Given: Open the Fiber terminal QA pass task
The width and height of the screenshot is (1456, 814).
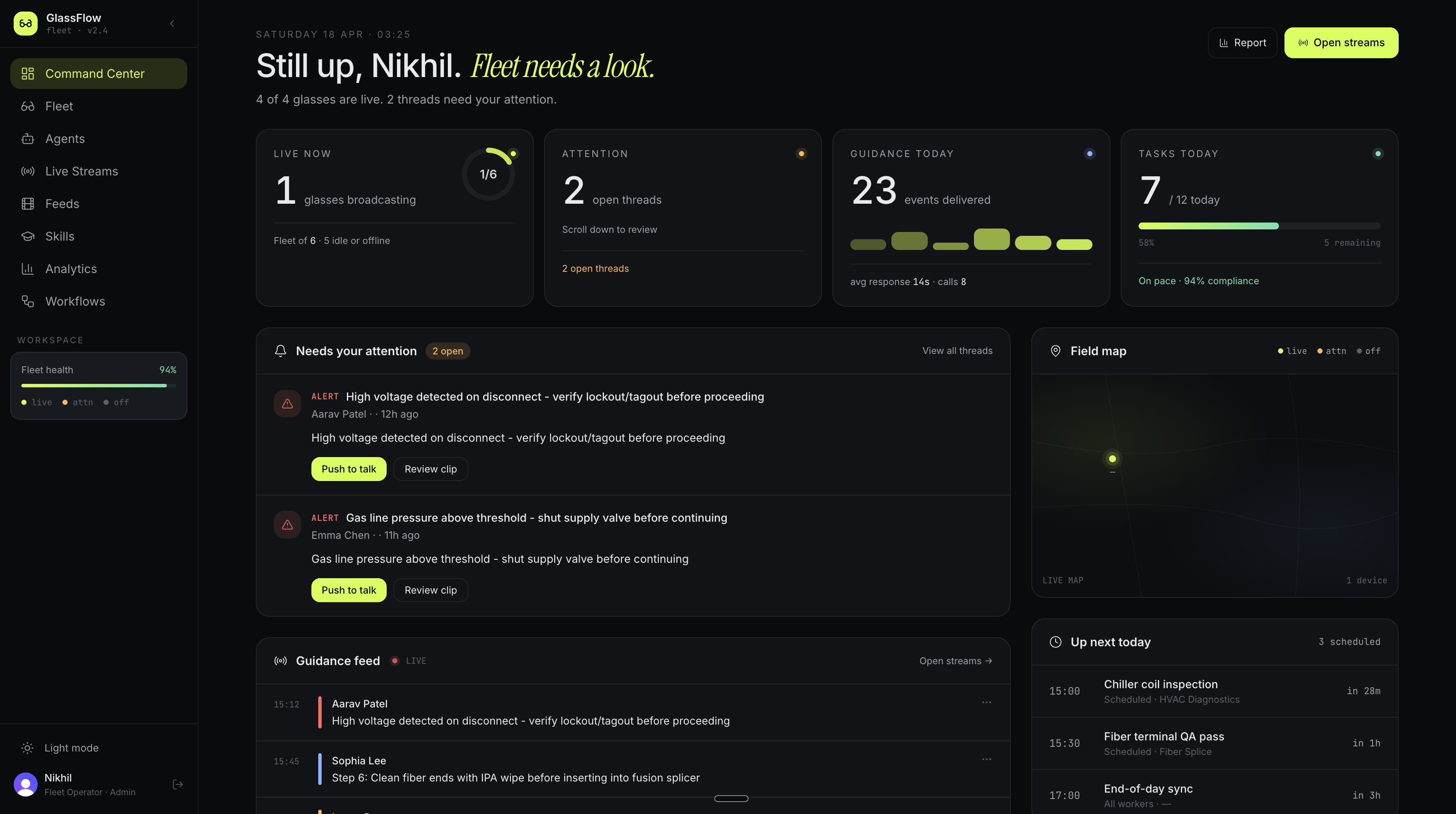Looking at the screenshot, I should pos(1215,743).
